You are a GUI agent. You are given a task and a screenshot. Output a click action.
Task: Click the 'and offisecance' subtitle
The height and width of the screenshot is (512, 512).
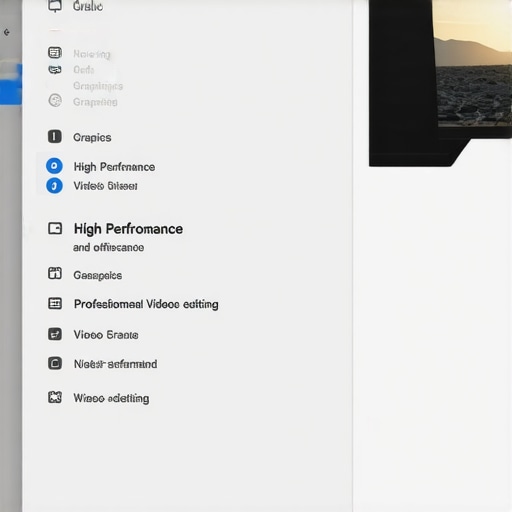tap(109, 247)
